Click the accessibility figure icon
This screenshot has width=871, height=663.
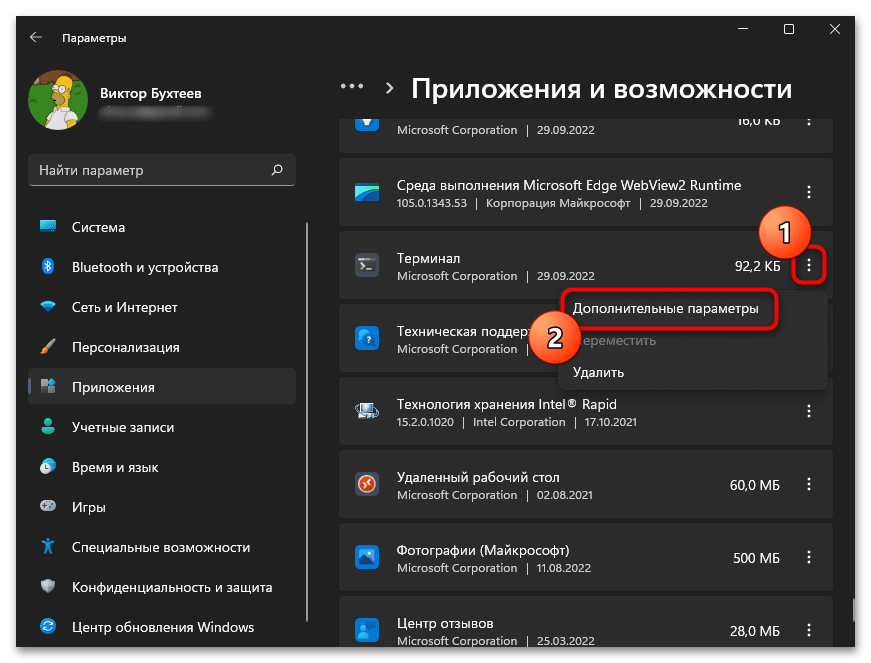point(48,546)
